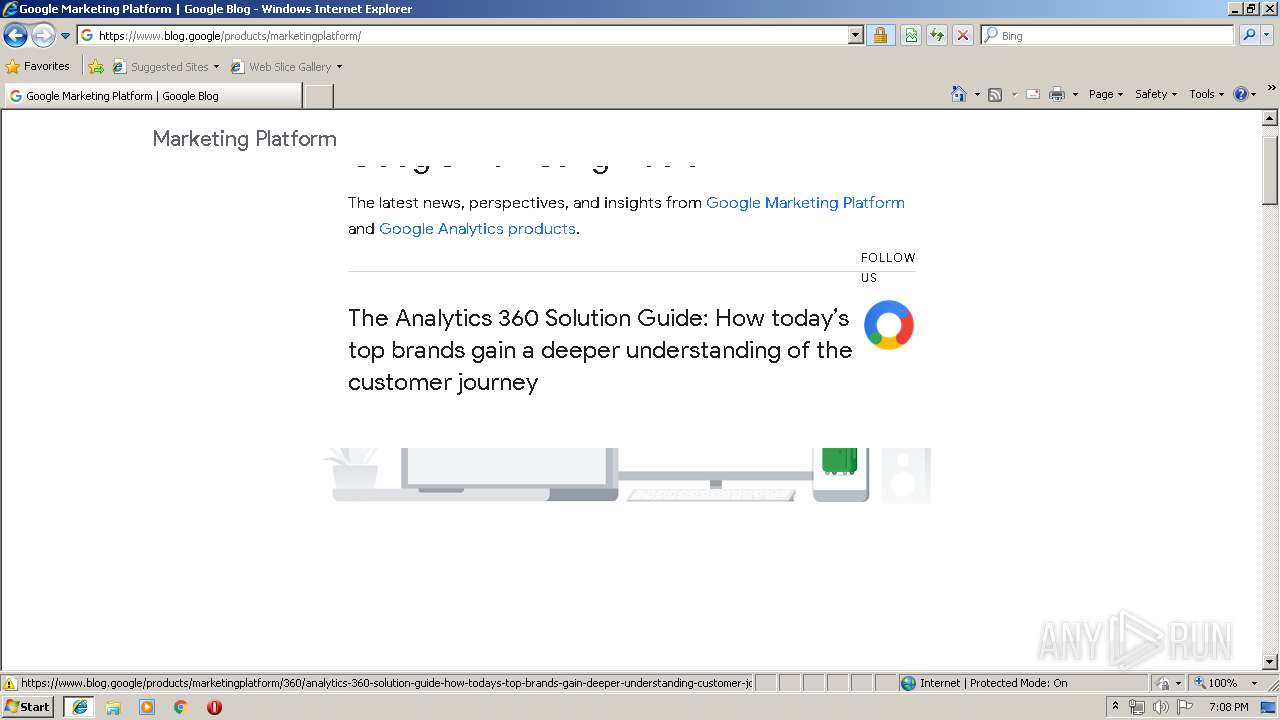Open the recent pages dropdown arrow

(66, 36)
